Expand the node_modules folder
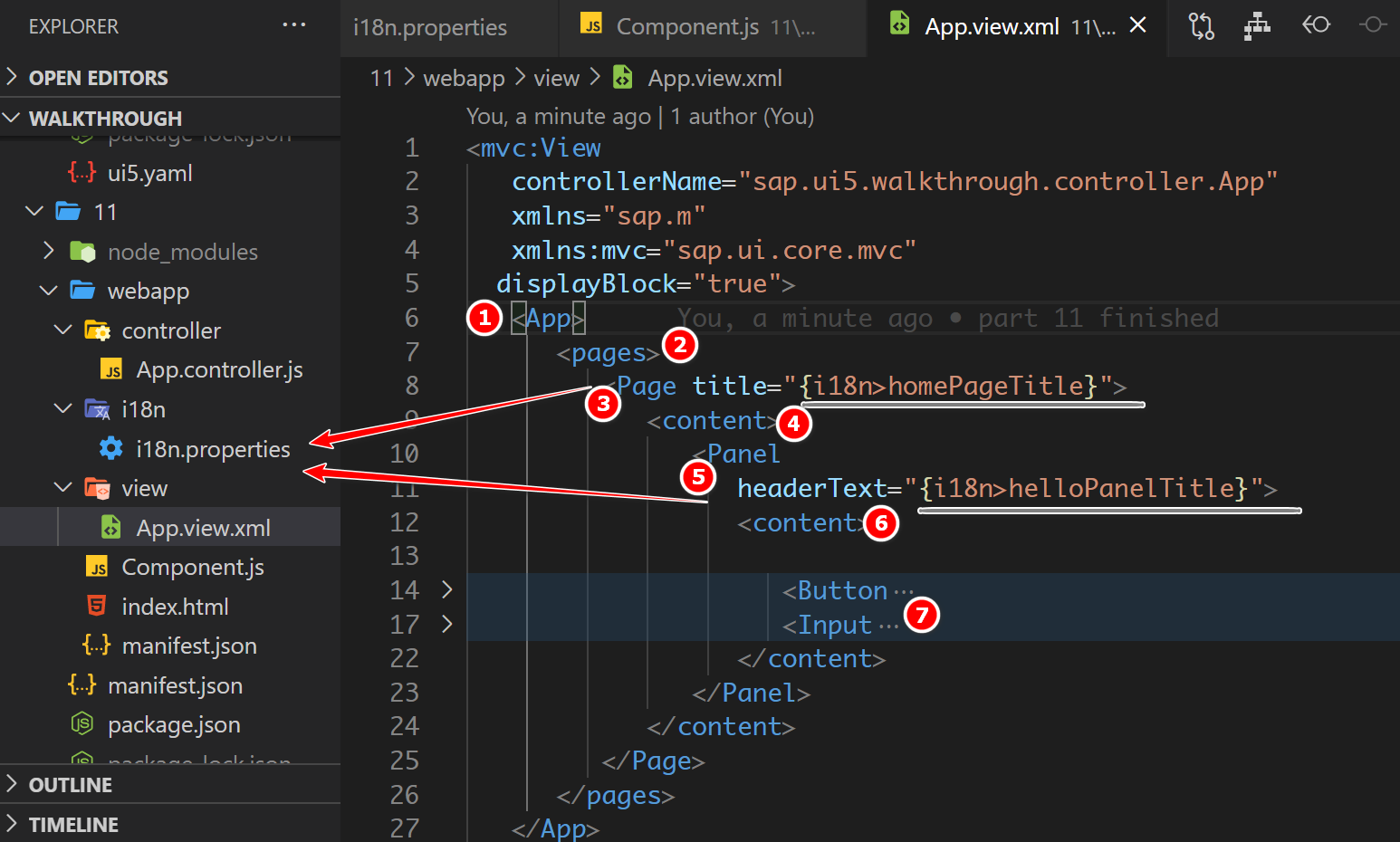This screenshot has width=1400, height=842. click(x=48, y=252)
